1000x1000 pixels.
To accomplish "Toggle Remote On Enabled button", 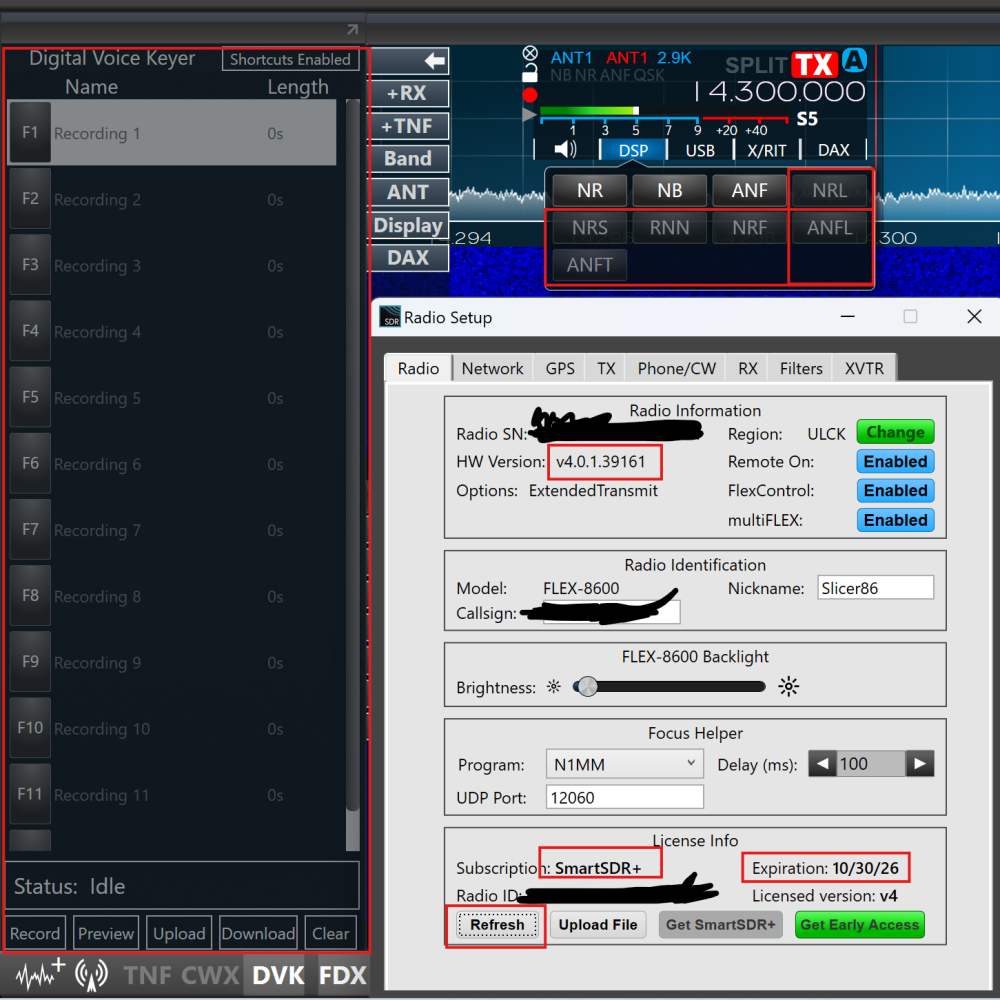I will 895,462.
